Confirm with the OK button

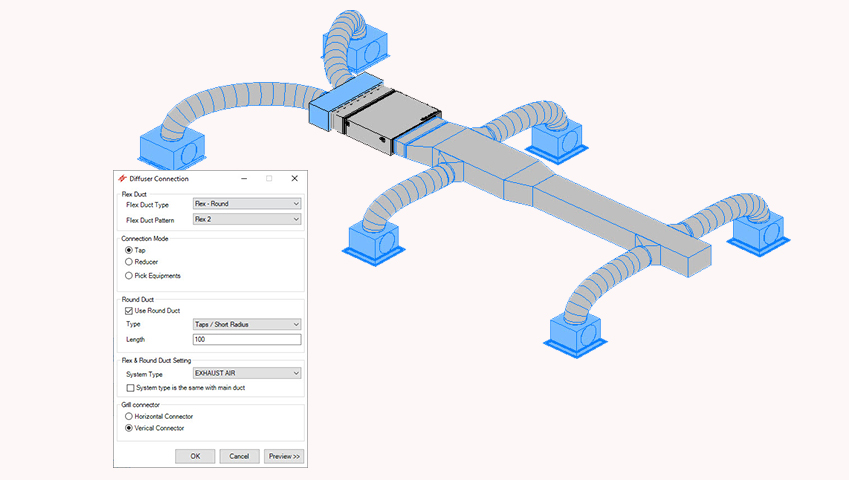[195, 456]
